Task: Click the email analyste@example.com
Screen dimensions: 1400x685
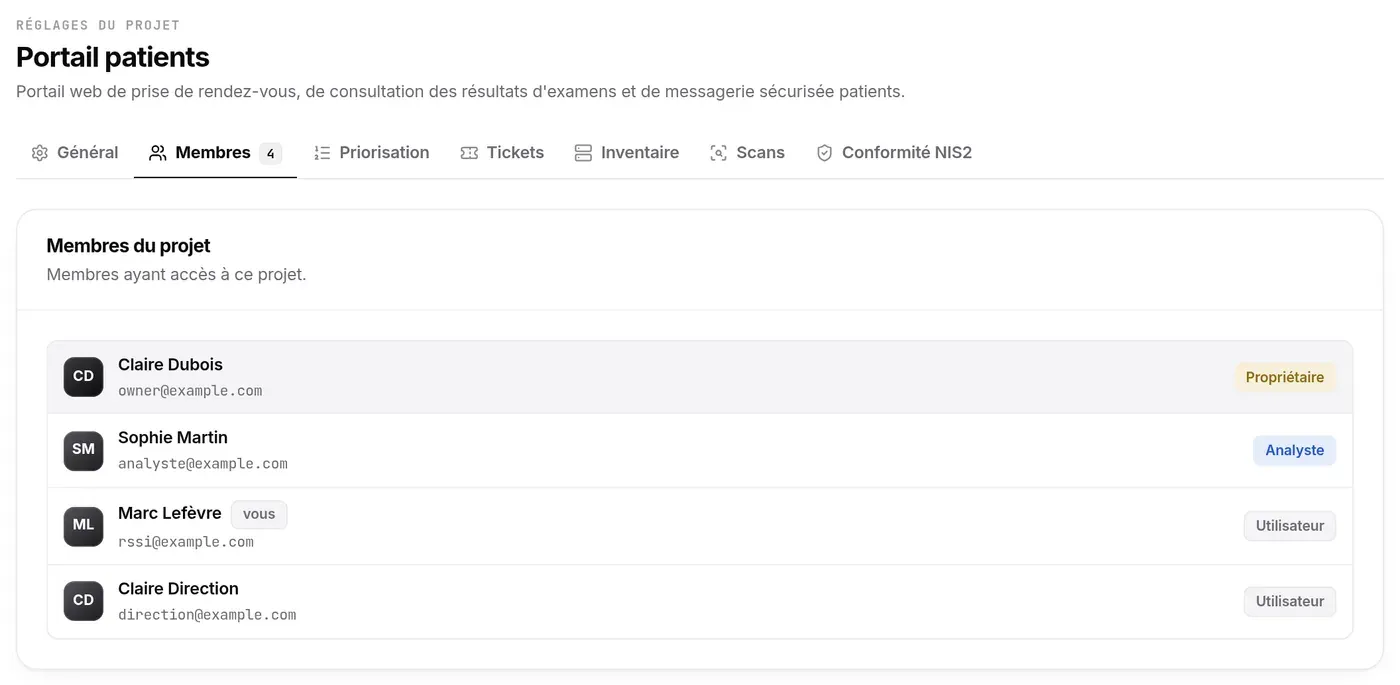Action: pos(203,464)
